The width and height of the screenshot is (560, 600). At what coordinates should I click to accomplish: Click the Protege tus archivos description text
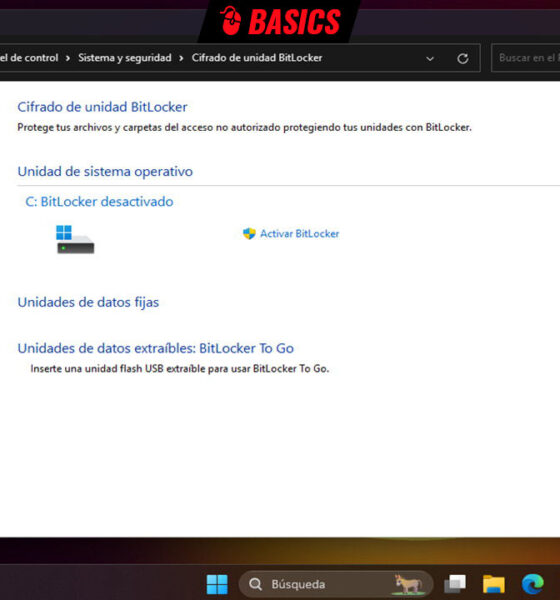click(245, 127)
